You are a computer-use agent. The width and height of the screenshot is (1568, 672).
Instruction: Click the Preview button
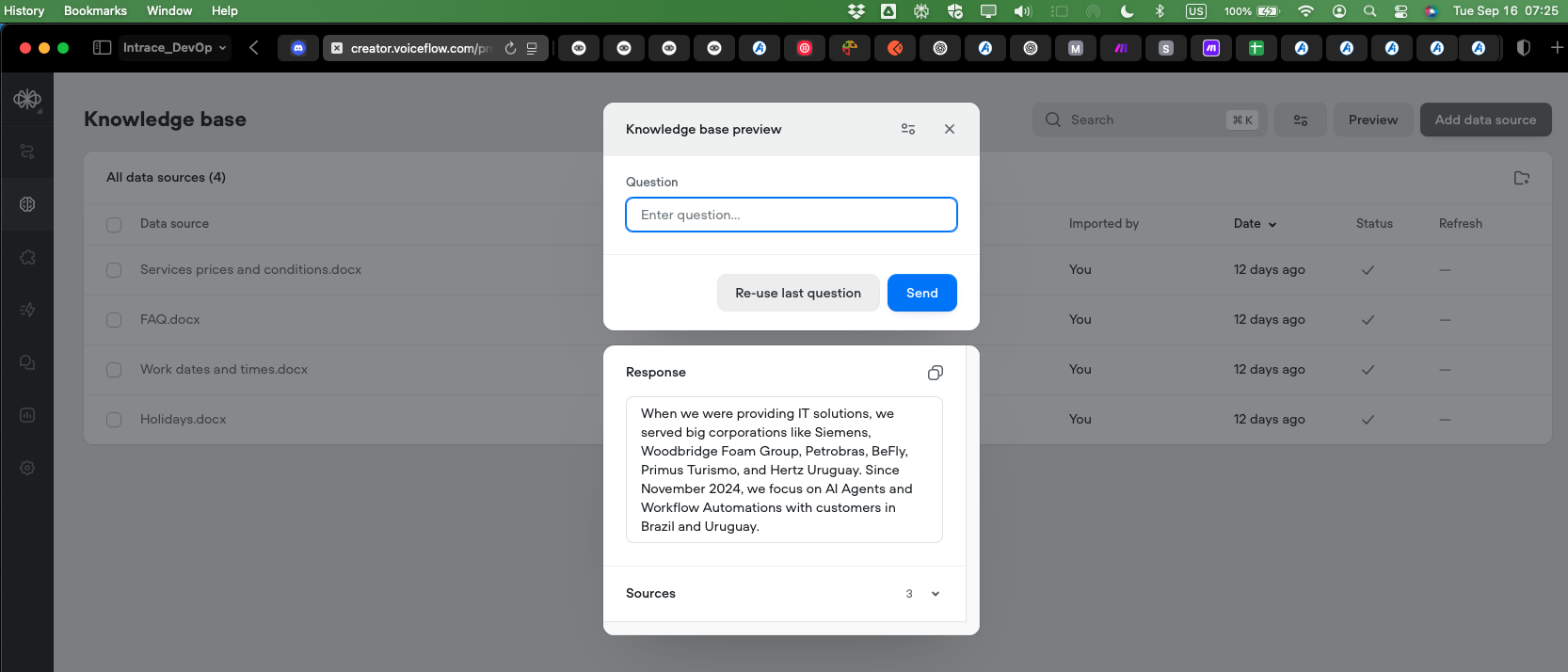pos(1373,120)
